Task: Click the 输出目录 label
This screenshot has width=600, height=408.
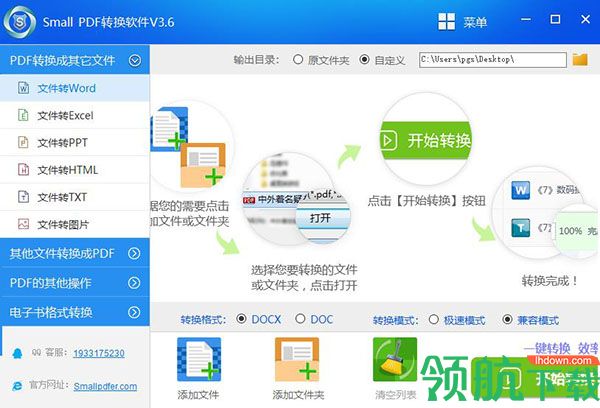Action: [x=256, y=60]
